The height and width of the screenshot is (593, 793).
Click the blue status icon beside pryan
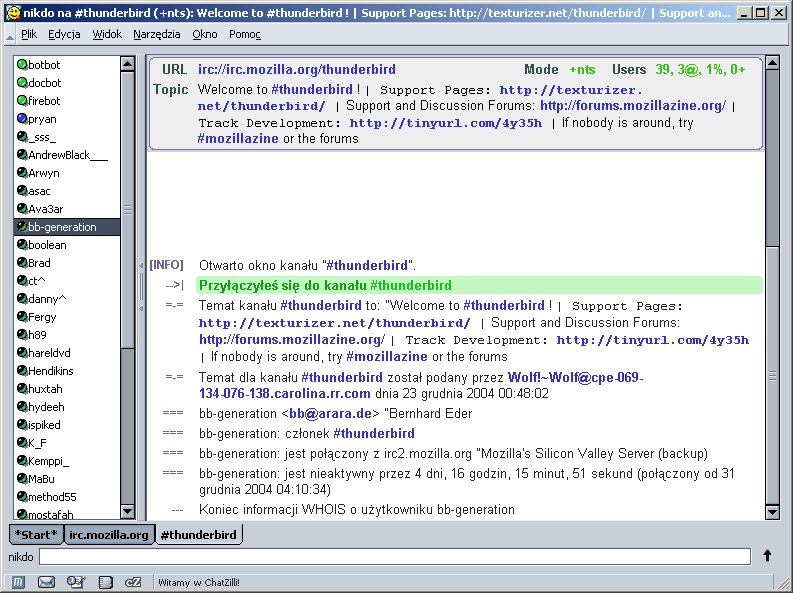[x=22, y=119]
